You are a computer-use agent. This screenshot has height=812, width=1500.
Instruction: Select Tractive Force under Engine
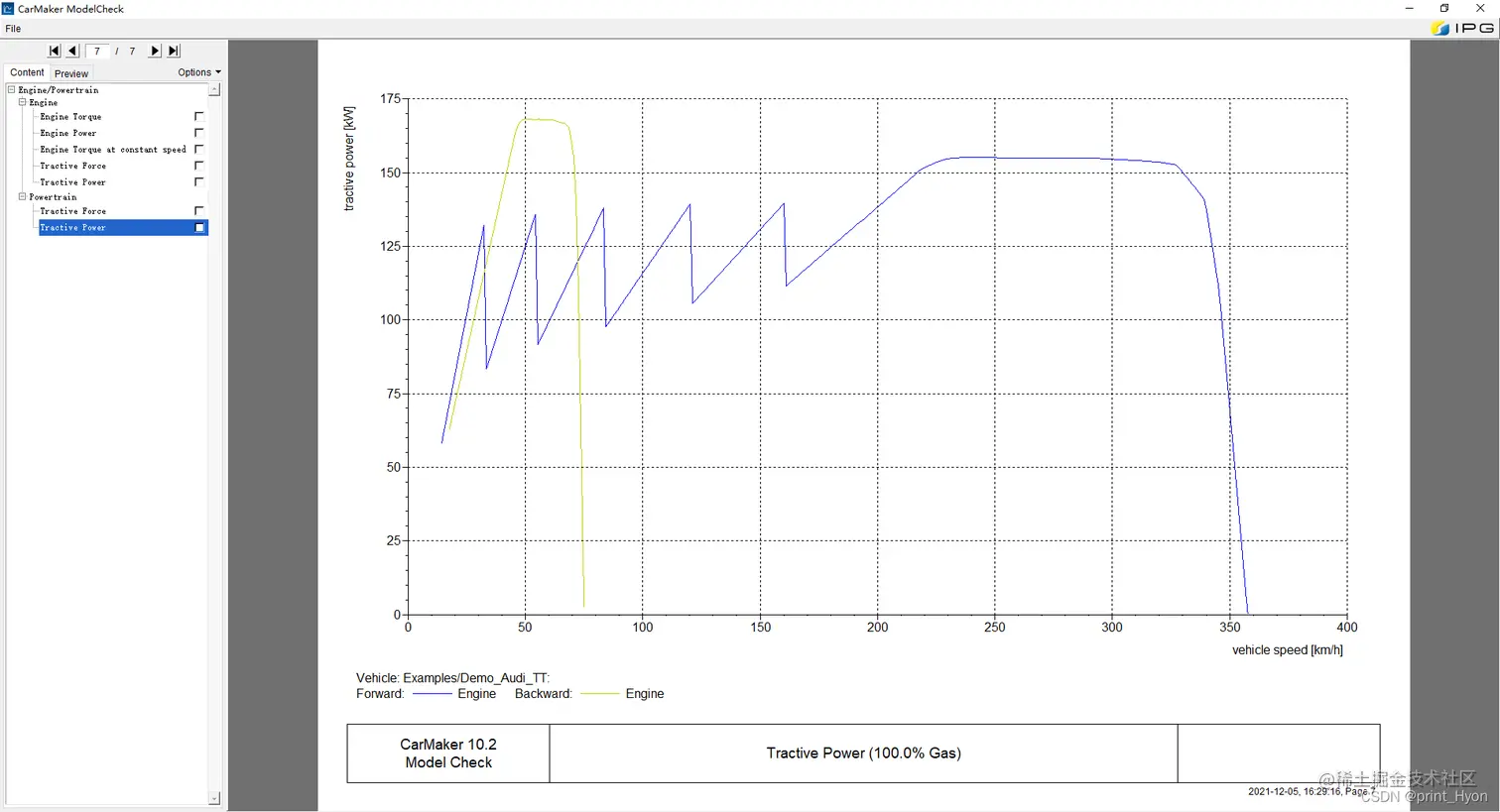coord(72,166)
